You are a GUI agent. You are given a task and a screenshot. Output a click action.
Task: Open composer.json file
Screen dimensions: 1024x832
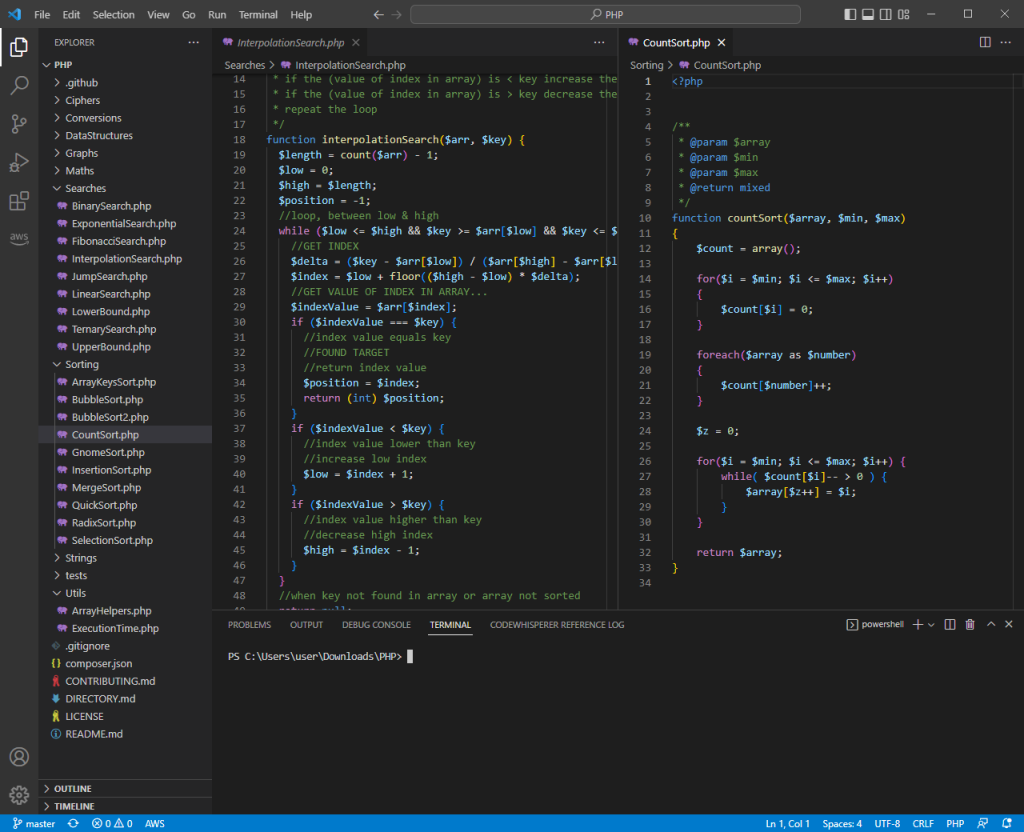[x=98, y=664]
